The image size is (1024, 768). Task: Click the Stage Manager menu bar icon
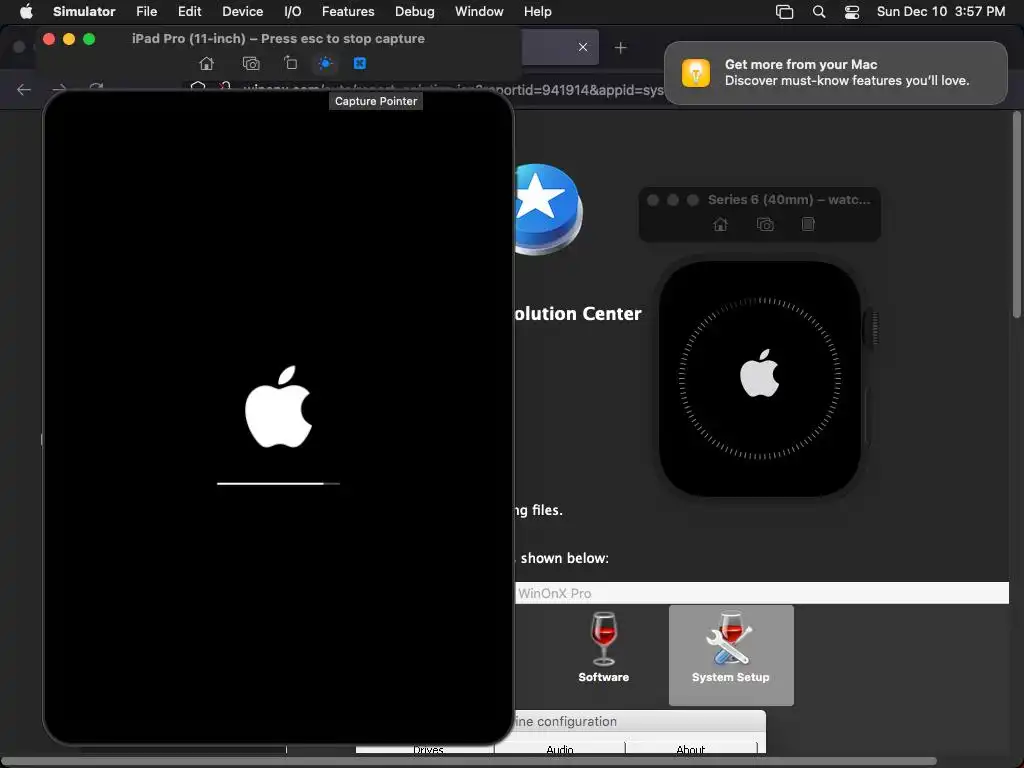tap(784, 11)
